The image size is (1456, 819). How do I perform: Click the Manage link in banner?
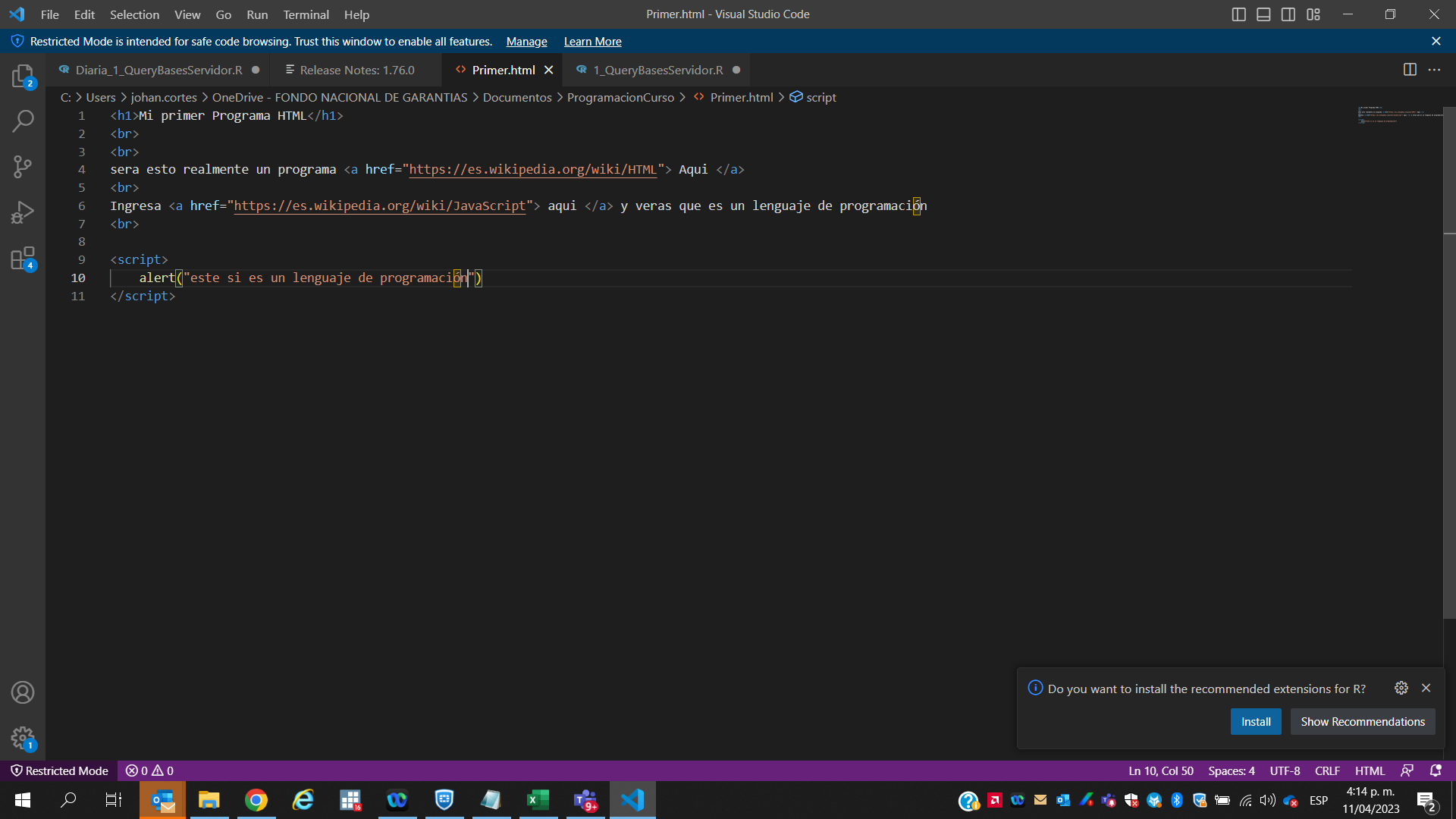click(x=526, y=42)
